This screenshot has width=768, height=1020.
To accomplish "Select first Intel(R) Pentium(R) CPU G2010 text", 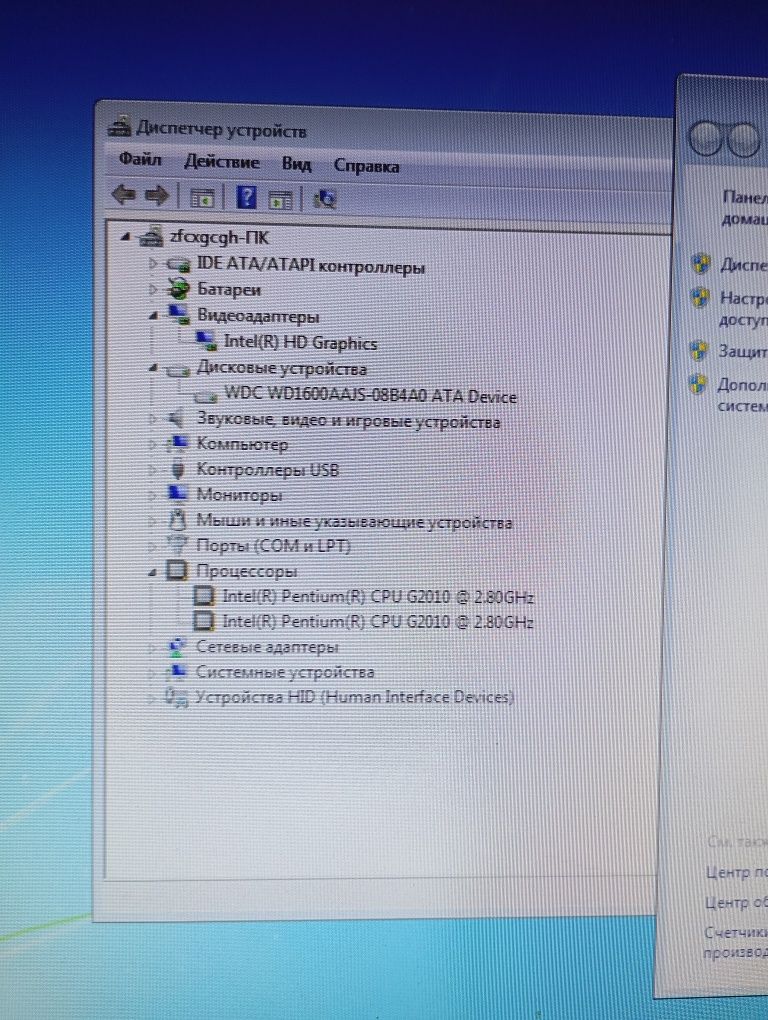I will pos(378,597).
